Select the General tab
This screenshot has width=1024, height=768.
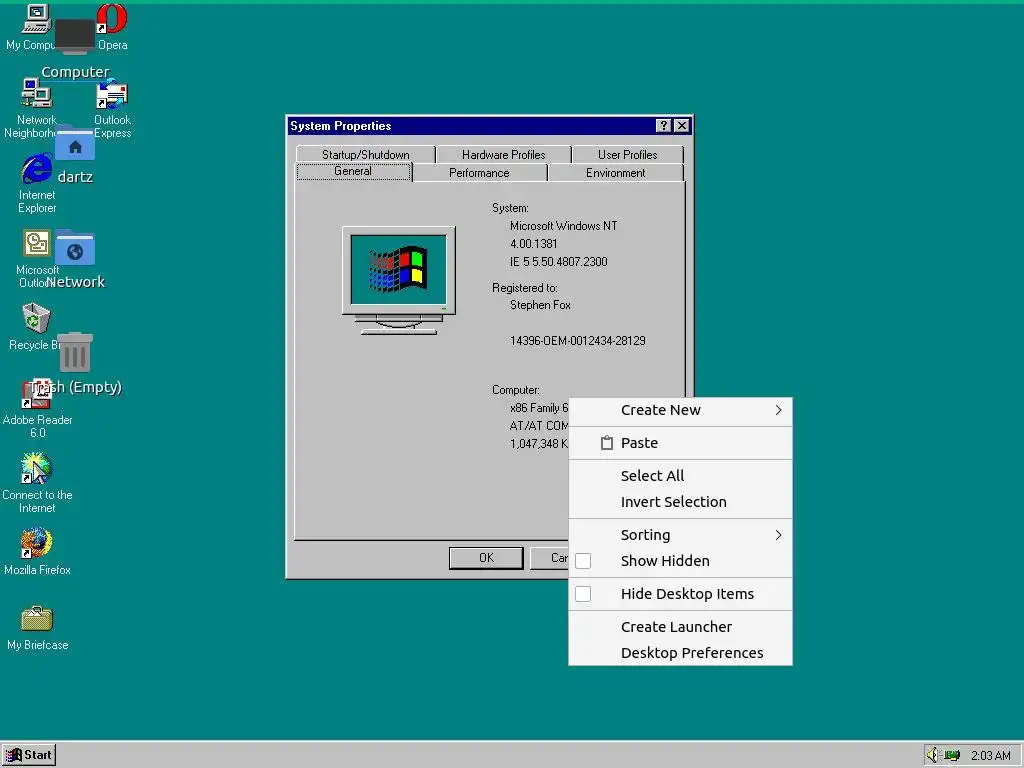[x=353, y=172]
